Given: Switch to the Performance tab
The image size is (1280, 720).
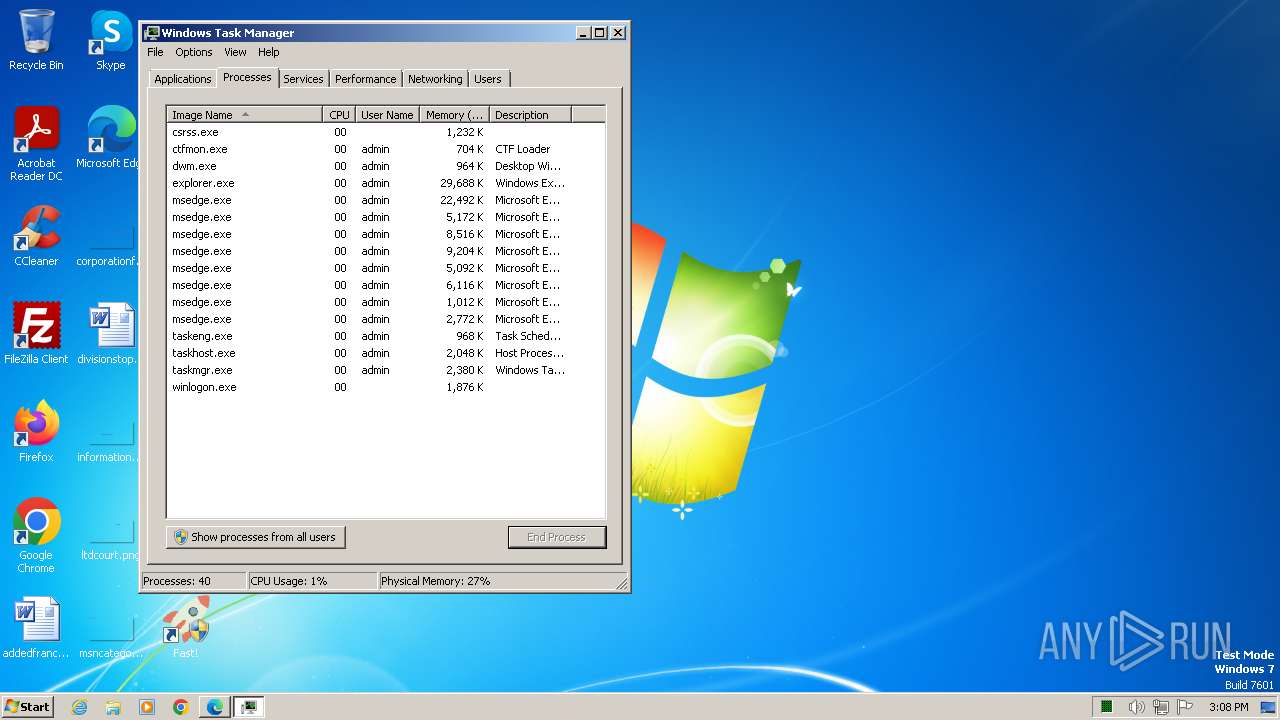Looking at the screenshot, I should click(x=365, y=79).
